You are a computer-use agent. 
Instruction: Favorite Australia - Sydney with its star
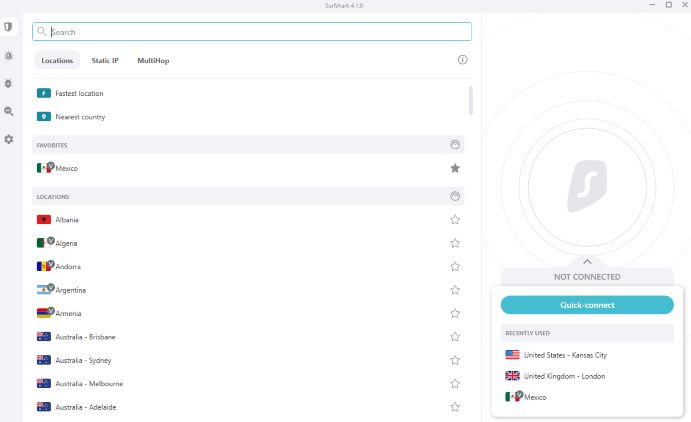pyautogui.click(x=455, y=360)
